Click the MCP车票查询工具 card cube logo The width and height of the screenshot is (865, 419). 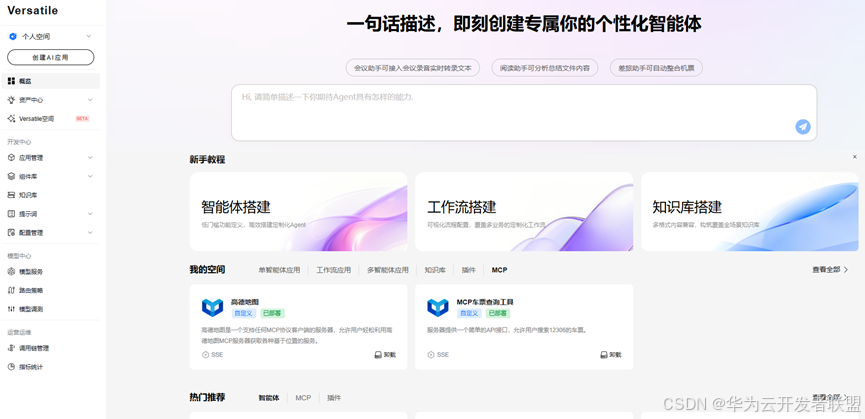point(438,308)
